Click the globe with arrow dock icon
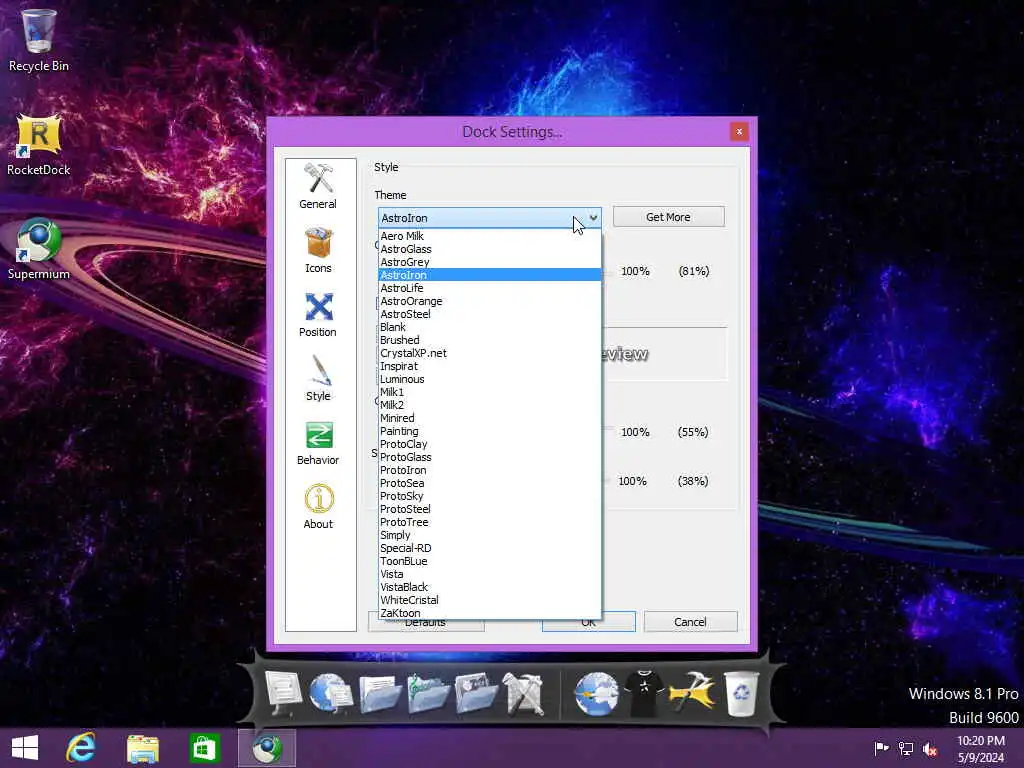Screen dimensions: 1024x768 pyautogui.click(x=596, y=694)
